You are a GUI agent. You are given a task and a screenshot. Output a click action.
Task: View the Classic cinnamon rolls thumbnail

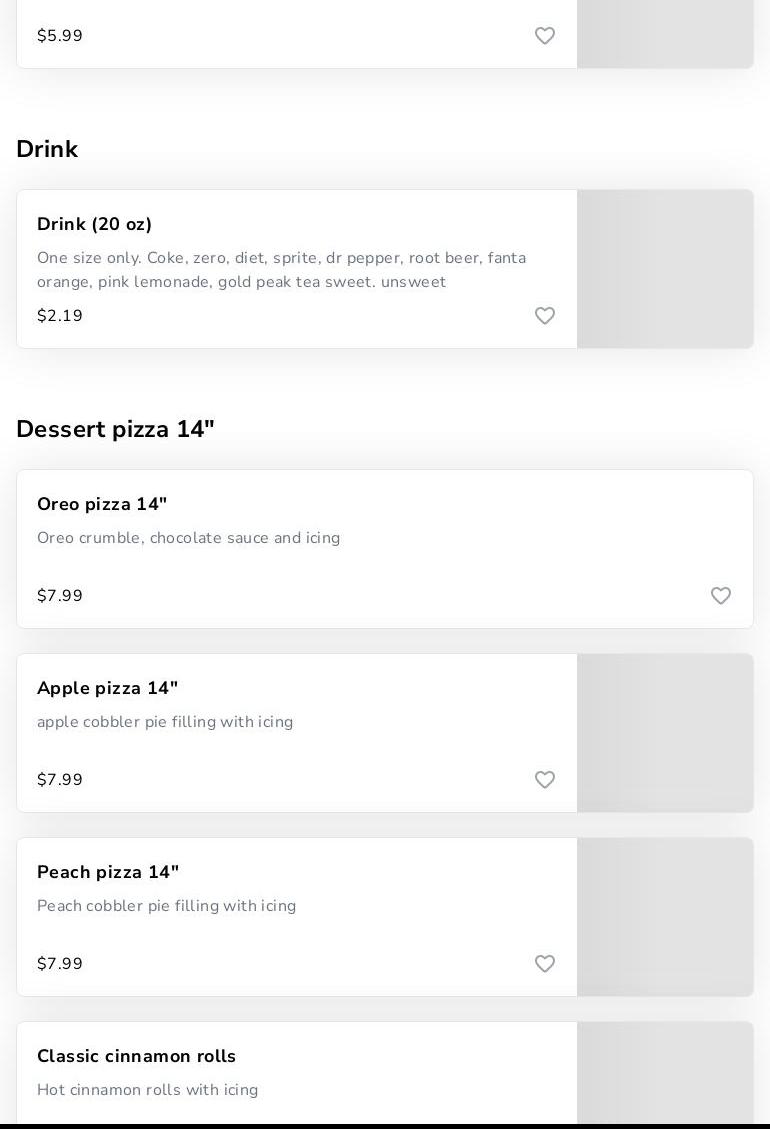(x=665, y=1075)
